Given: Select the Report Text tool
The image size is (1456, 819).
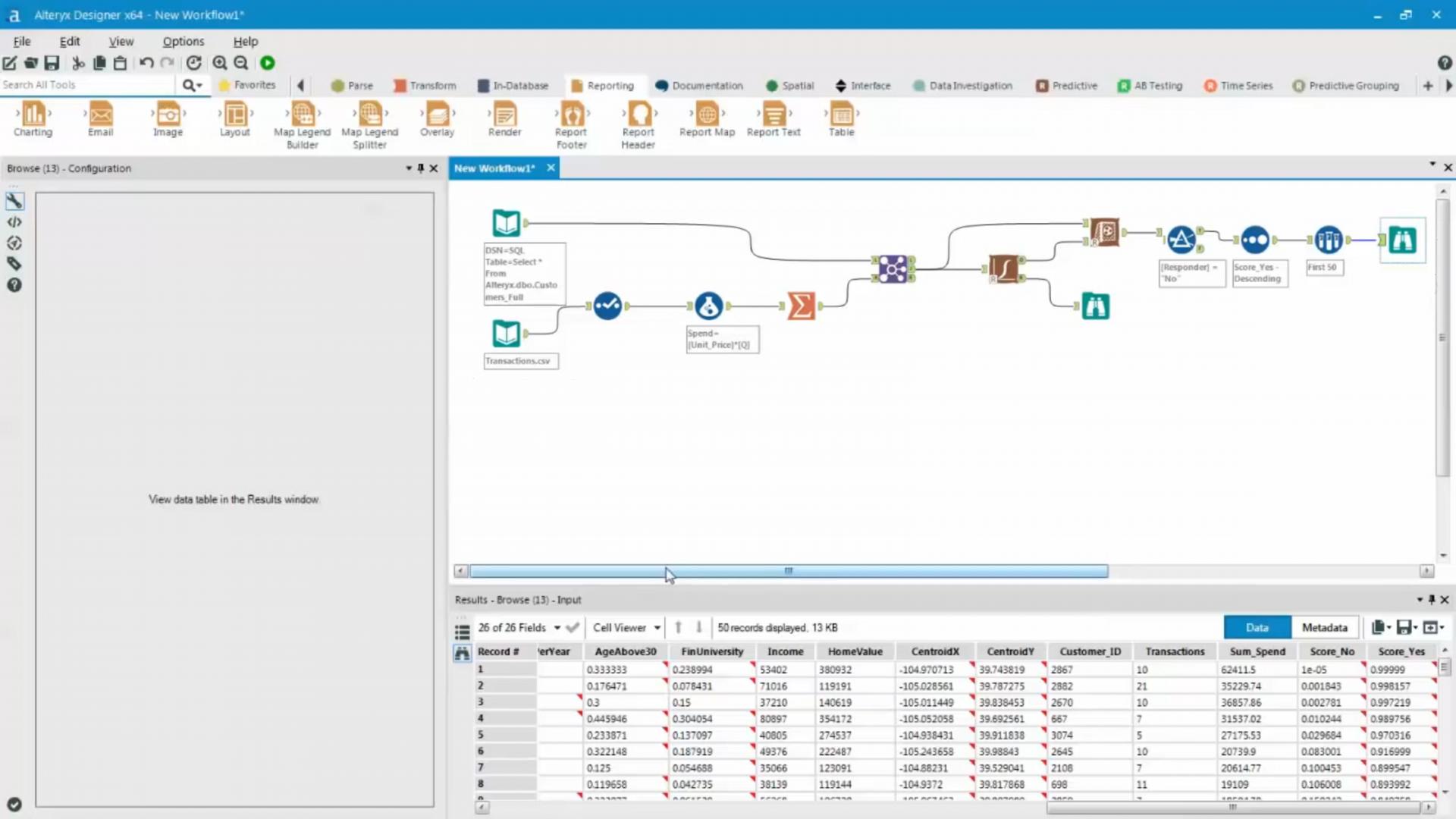Looking at the screenshot, I should pos(773,120).
